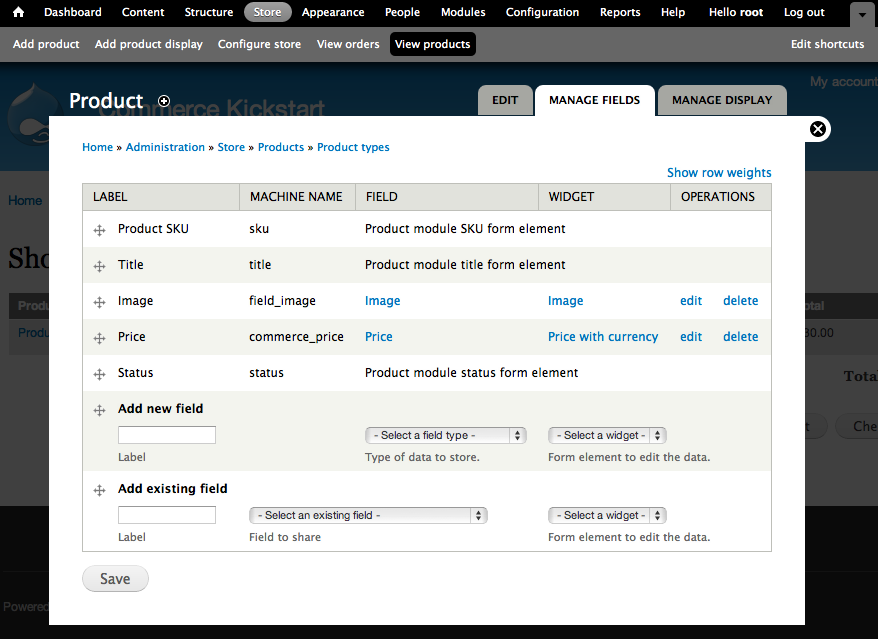The image size is (878, 639).
Task: Click the Save button
Action: click(x=114, y=578)
